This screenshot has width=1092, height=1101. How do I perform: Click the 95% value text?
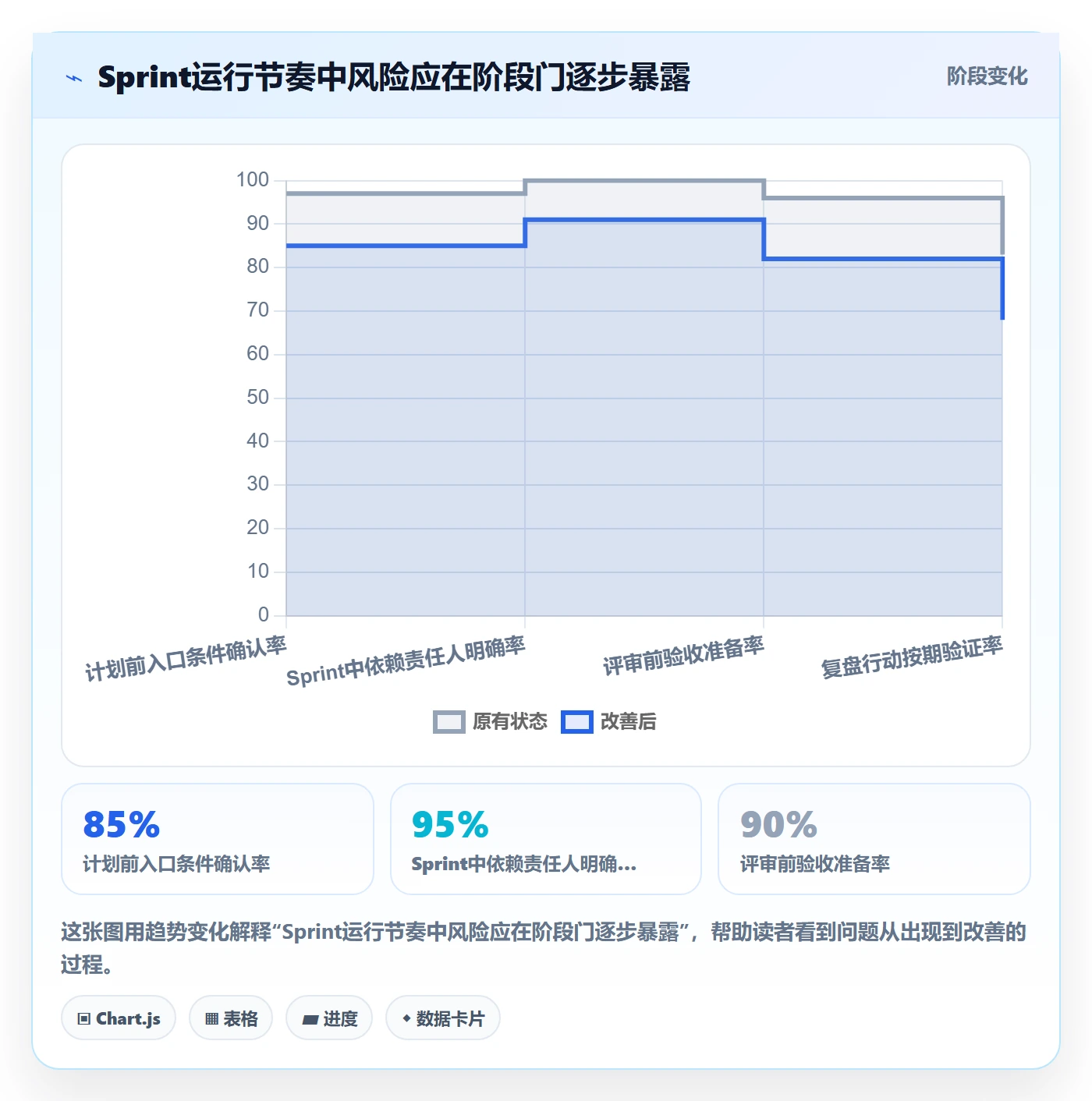(x=450, y=824)
